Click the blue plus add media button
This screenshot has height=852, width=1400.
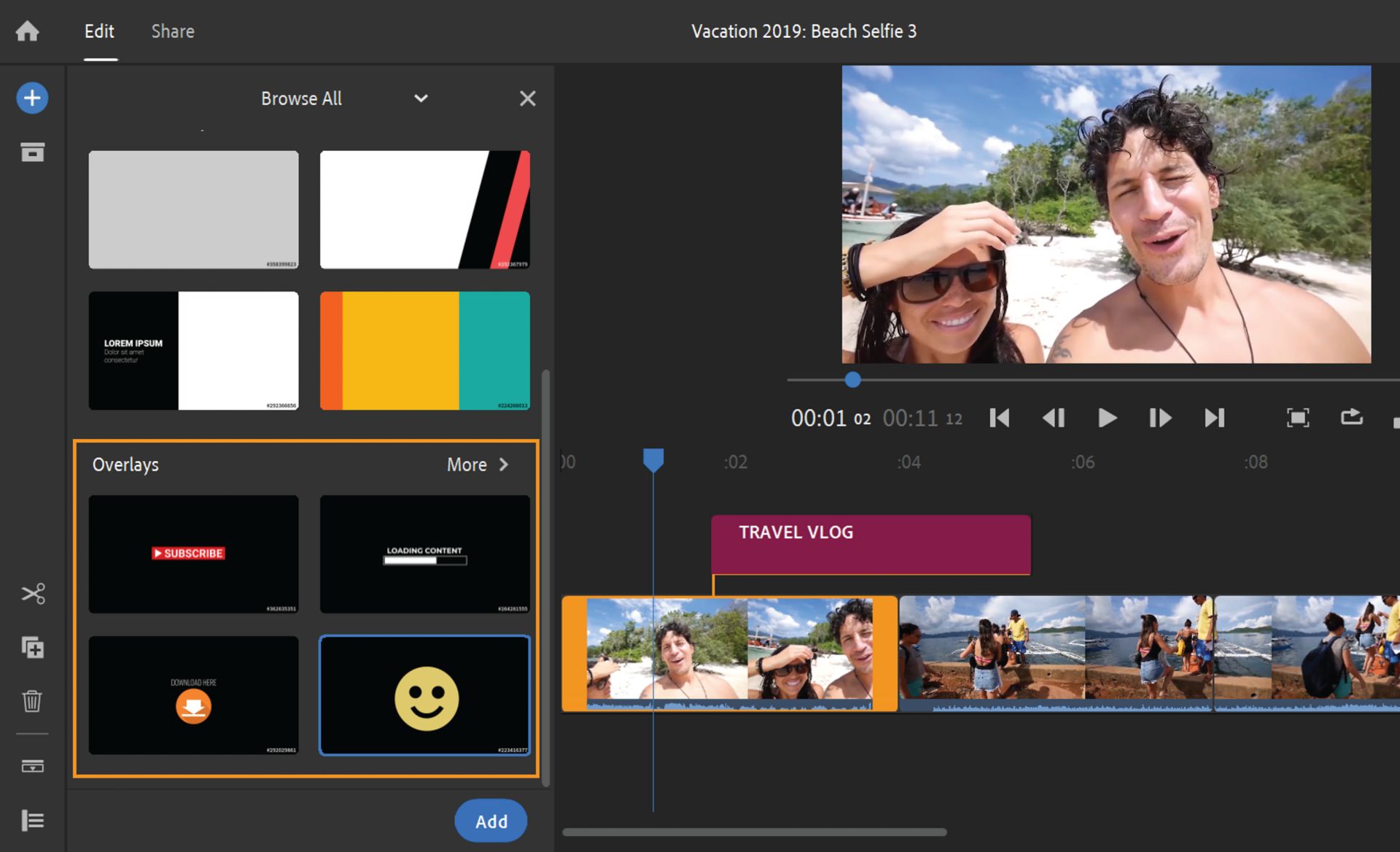coord(32,98)
